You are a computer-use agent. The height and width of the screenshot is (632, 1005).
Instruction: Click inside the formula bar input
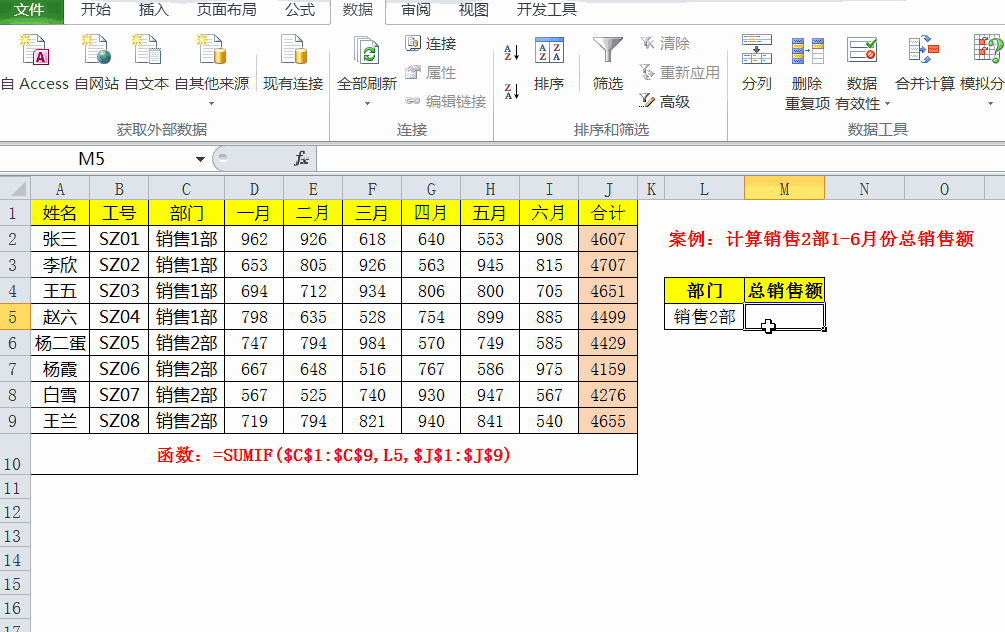click(660, 158)
